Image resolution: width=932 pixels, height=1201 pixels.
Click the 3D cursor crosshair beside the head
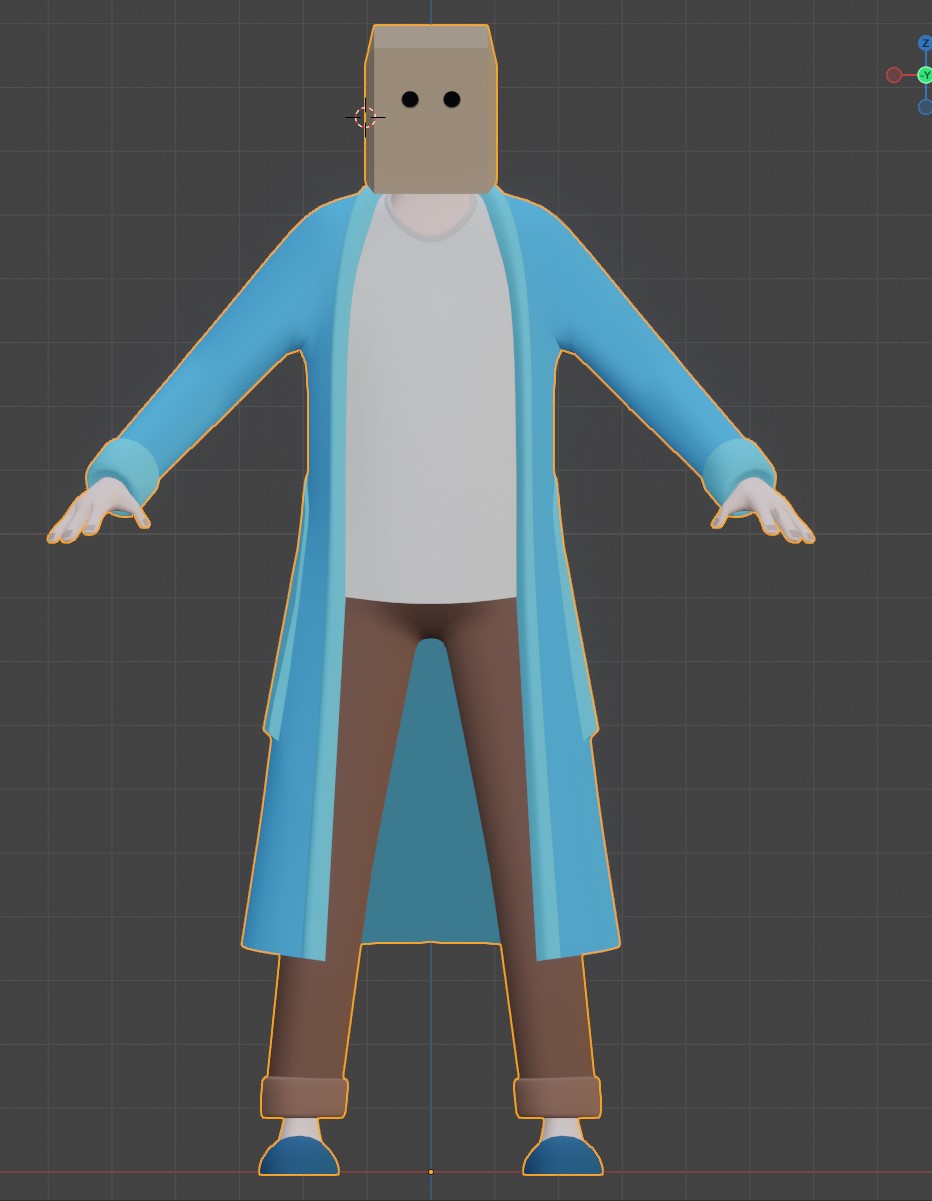click(365, 117)
